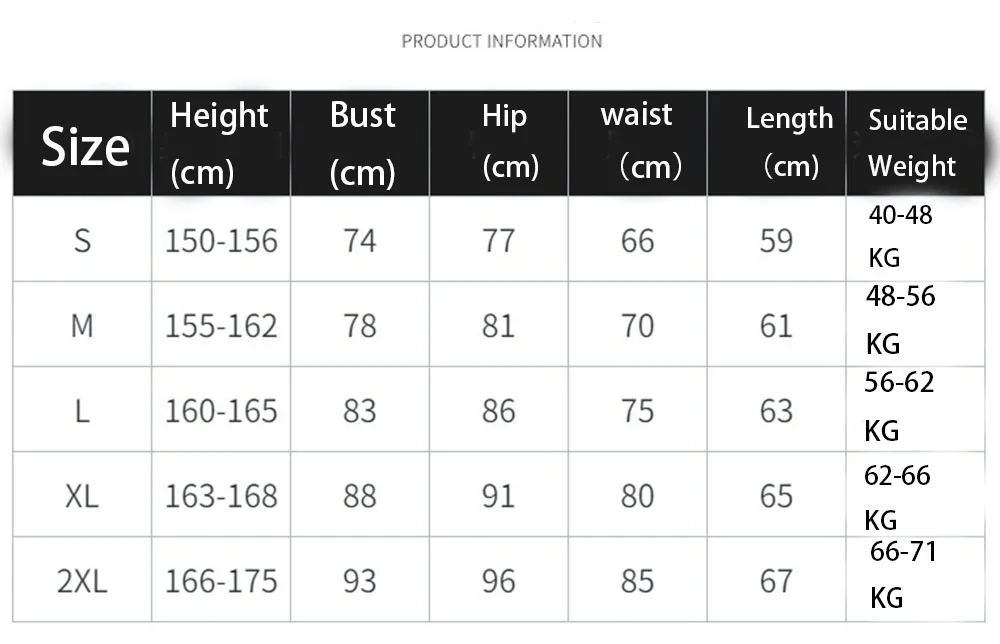Pick the 2XL size row label
This screenshot has width=1000, height=644.
(83, 581)
